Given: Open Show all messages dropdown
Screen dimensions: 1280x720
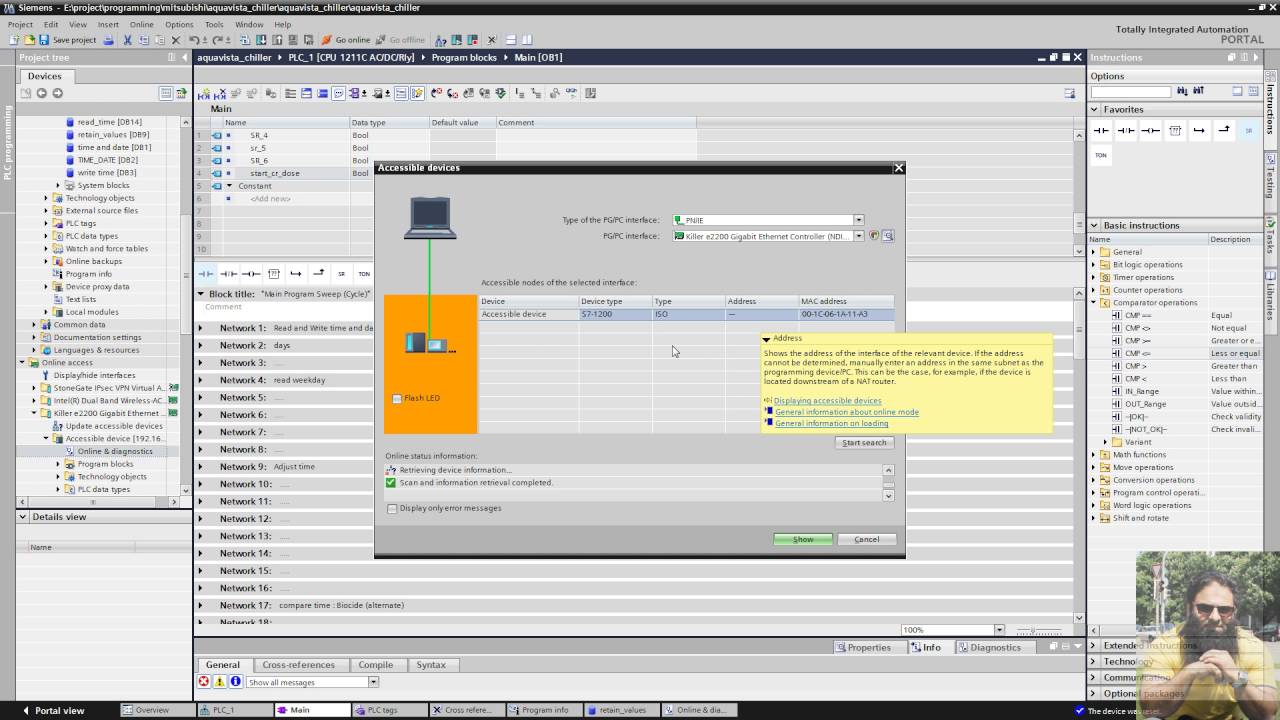Looking at the screenshot, I should coord(373,682).
